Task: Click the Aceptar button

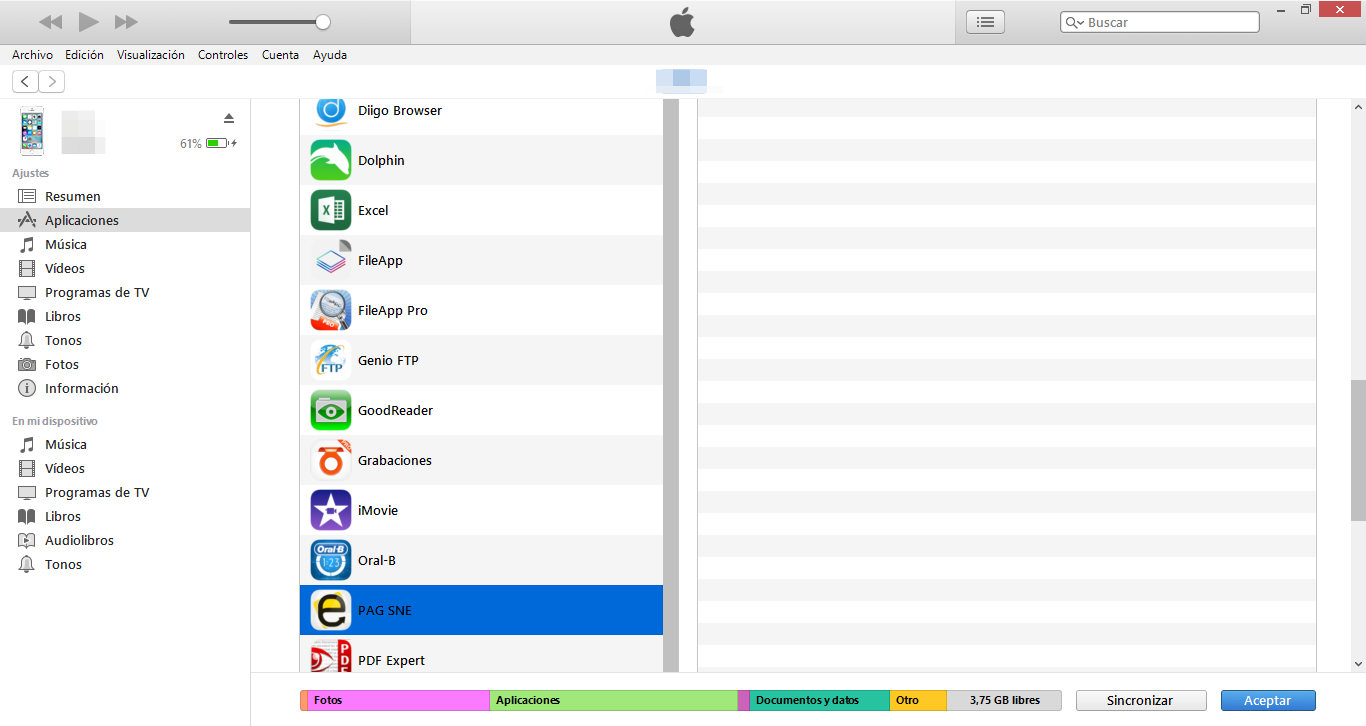Action: [x=1268, y=701]
